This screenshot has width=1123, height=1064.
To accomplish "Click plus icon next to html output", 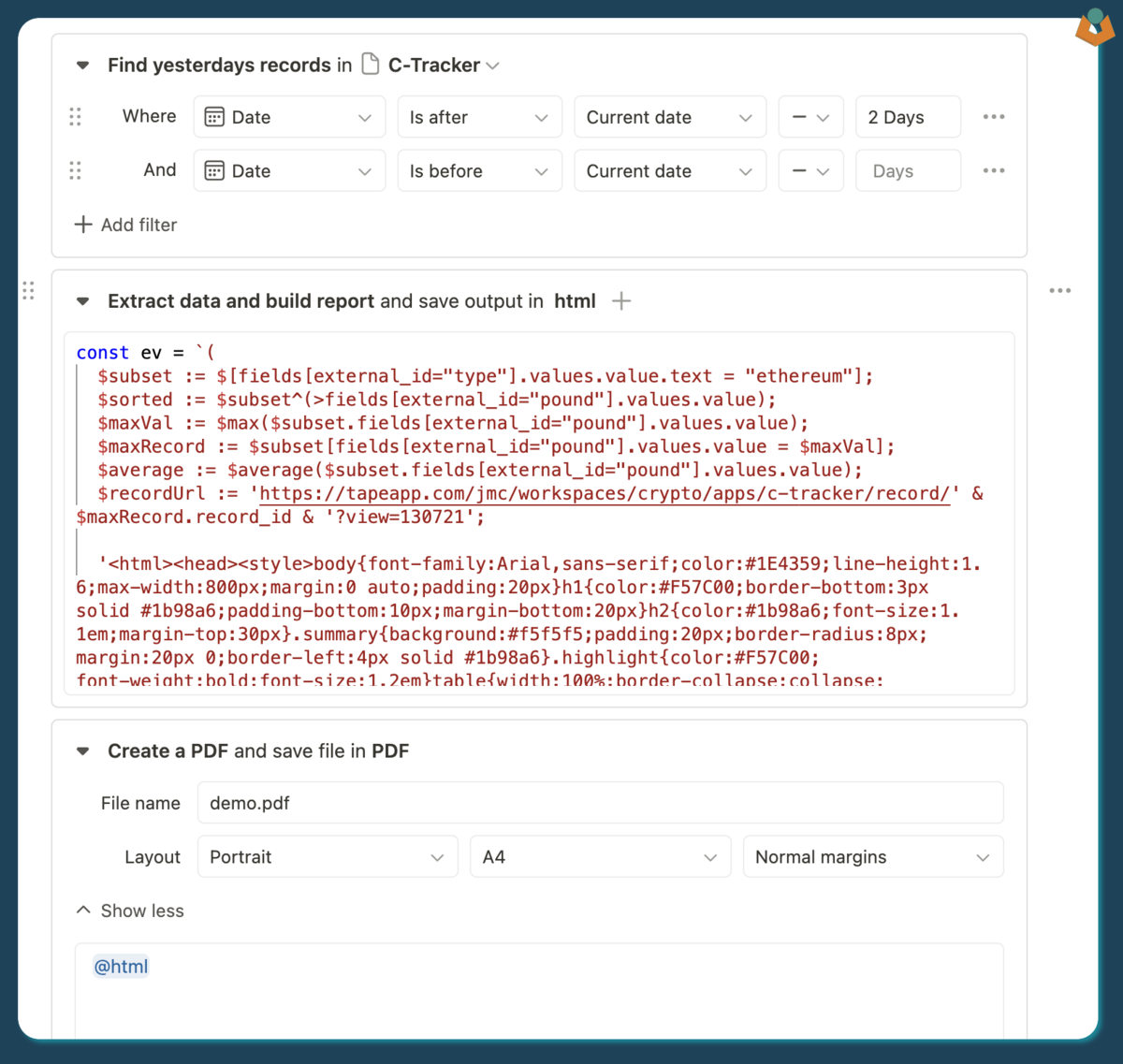I will coord(621,301).
